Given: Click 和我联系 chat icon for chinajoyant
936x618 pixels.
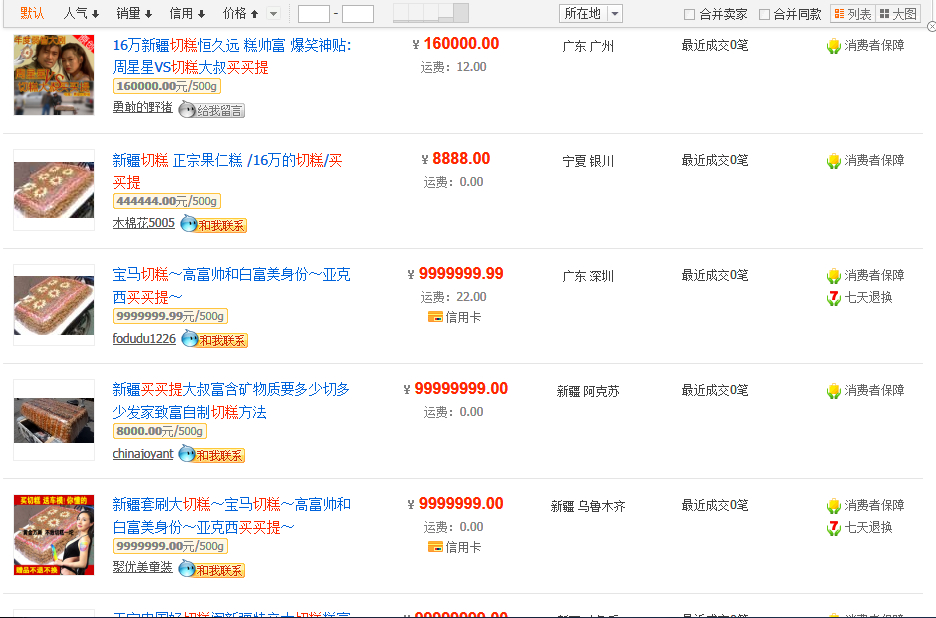Looking at the screenshot, I should pos(212,455).
